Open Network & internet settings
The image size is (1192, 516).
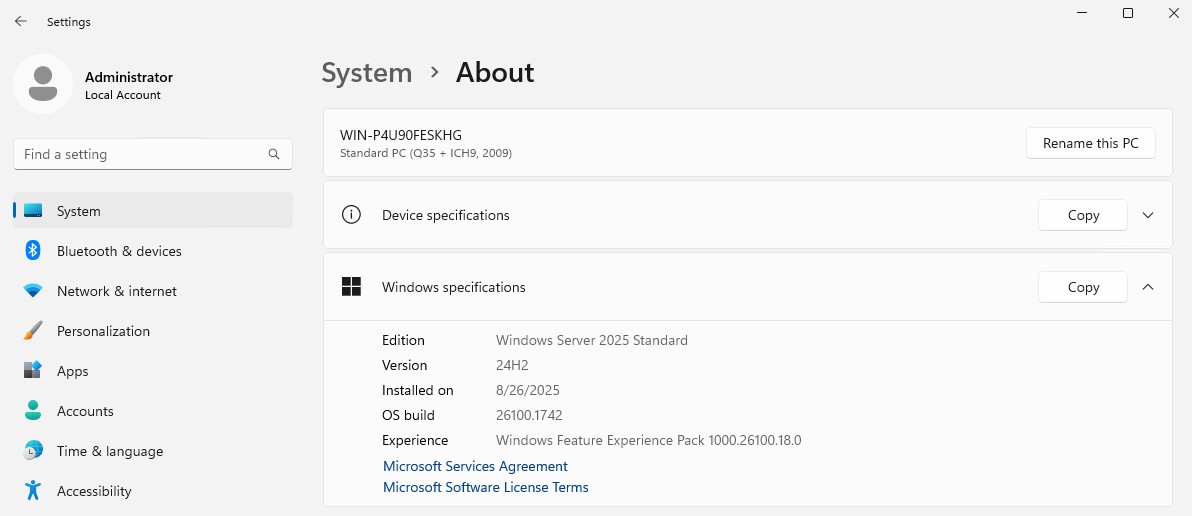pos(153,291)
